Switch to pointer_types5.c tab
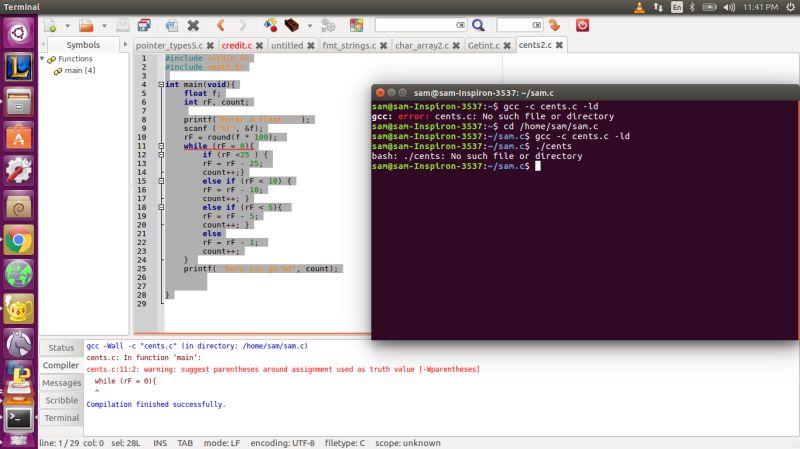 coord(169,45)
